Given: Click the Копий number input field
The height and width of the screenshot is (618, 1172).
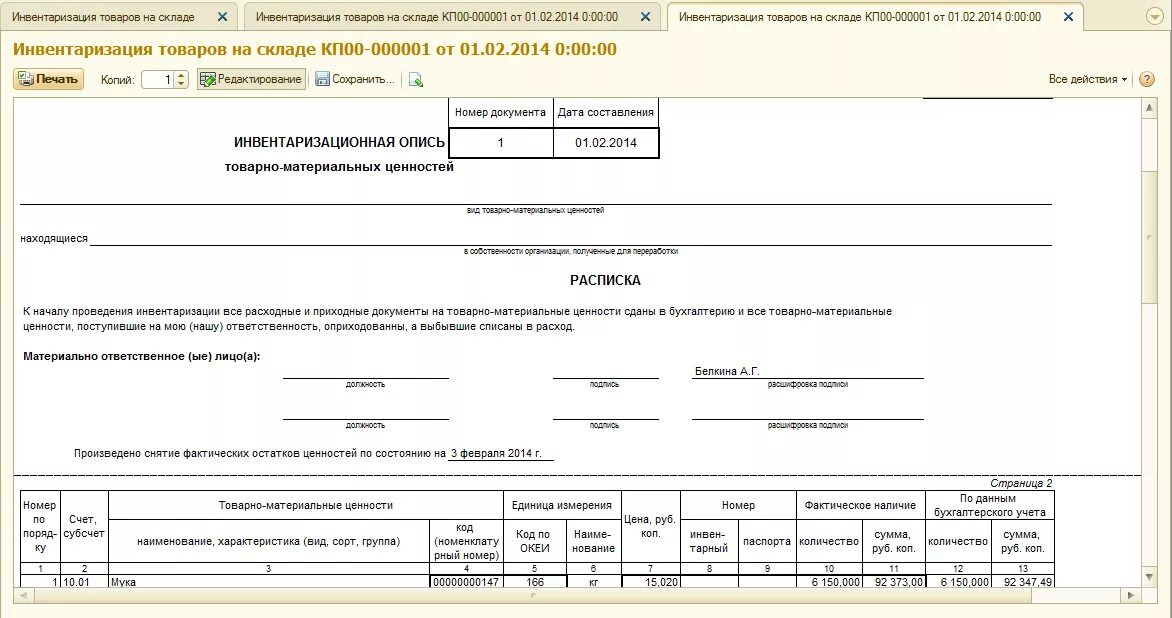Looking at the screenshot, I should click(158, 79).
